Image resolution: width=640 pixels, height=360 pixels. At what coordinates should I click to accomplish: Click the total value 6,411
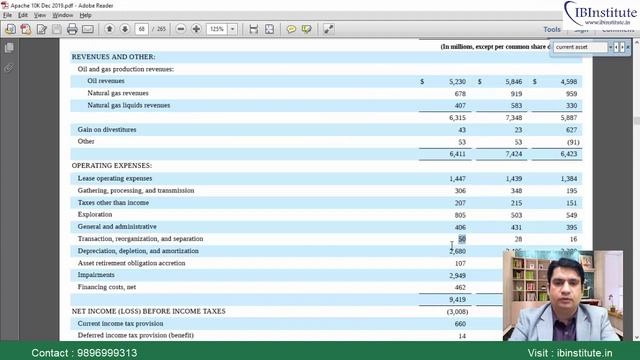[457, 154]
